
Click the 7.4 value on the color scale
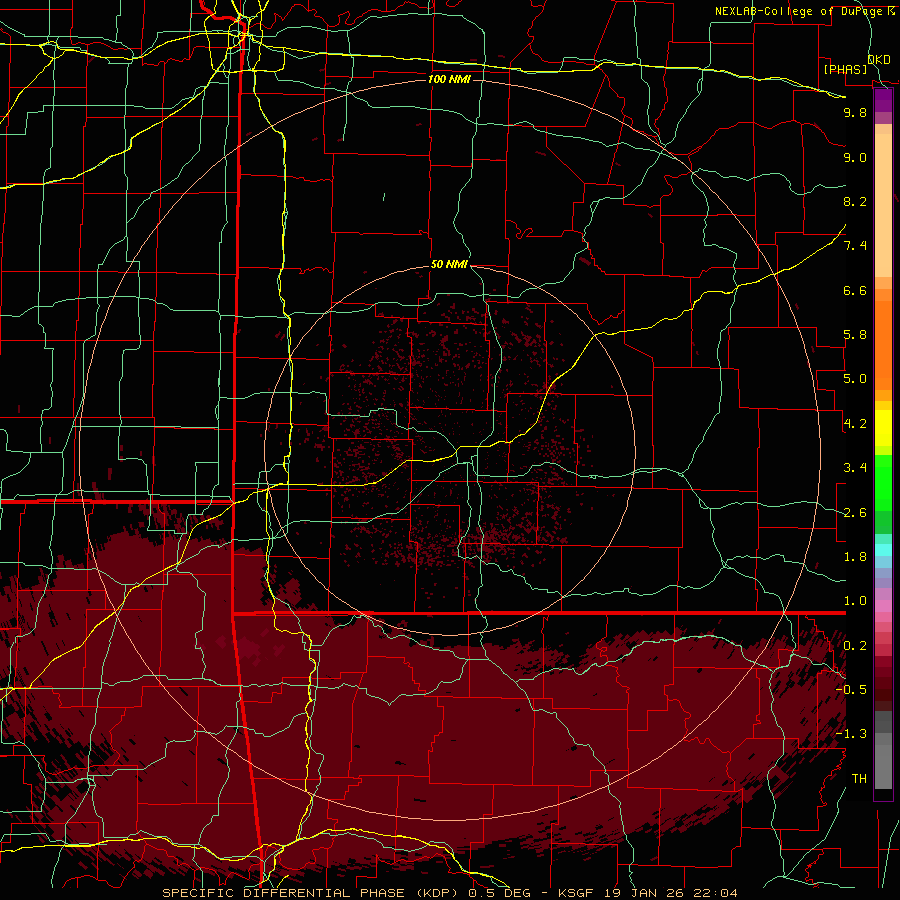tap(855, 246)
